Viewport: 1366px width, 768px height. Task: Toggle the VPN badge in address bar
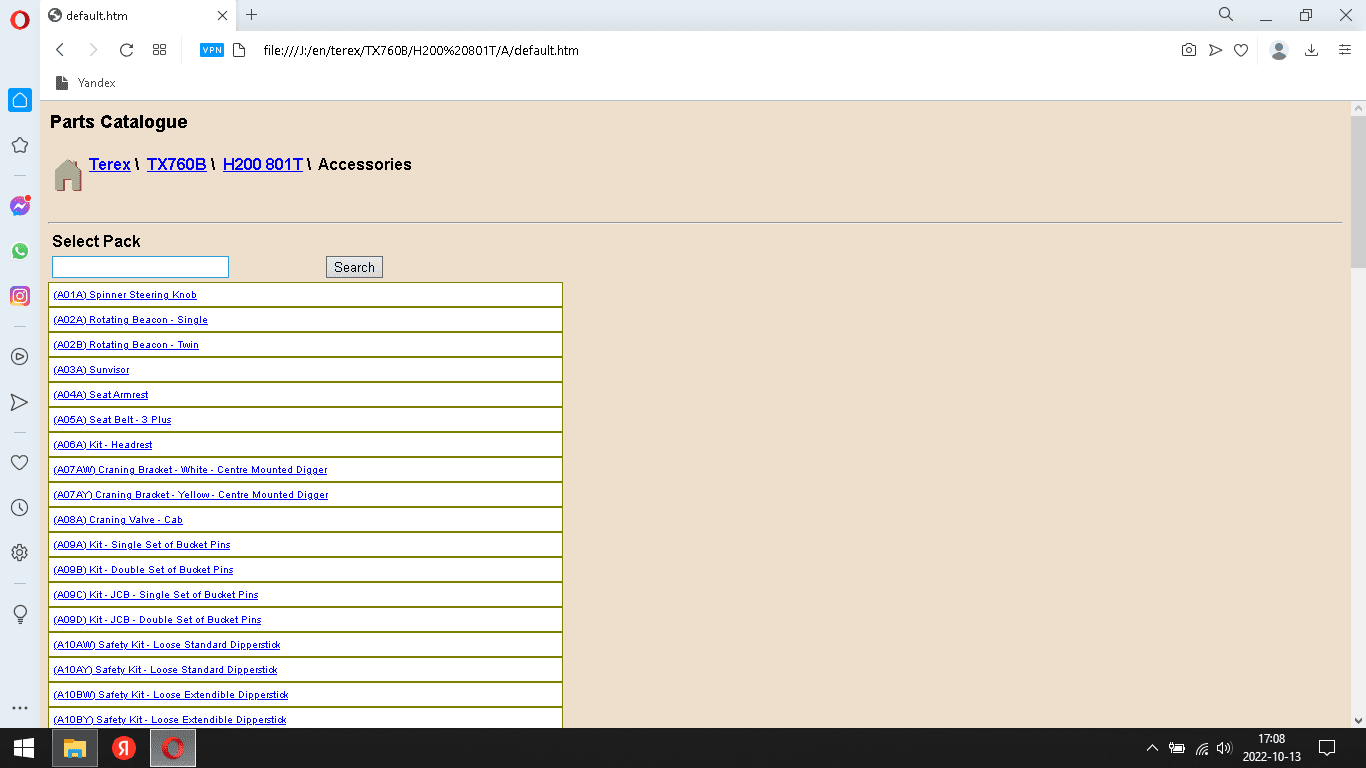tap(211, 50)
